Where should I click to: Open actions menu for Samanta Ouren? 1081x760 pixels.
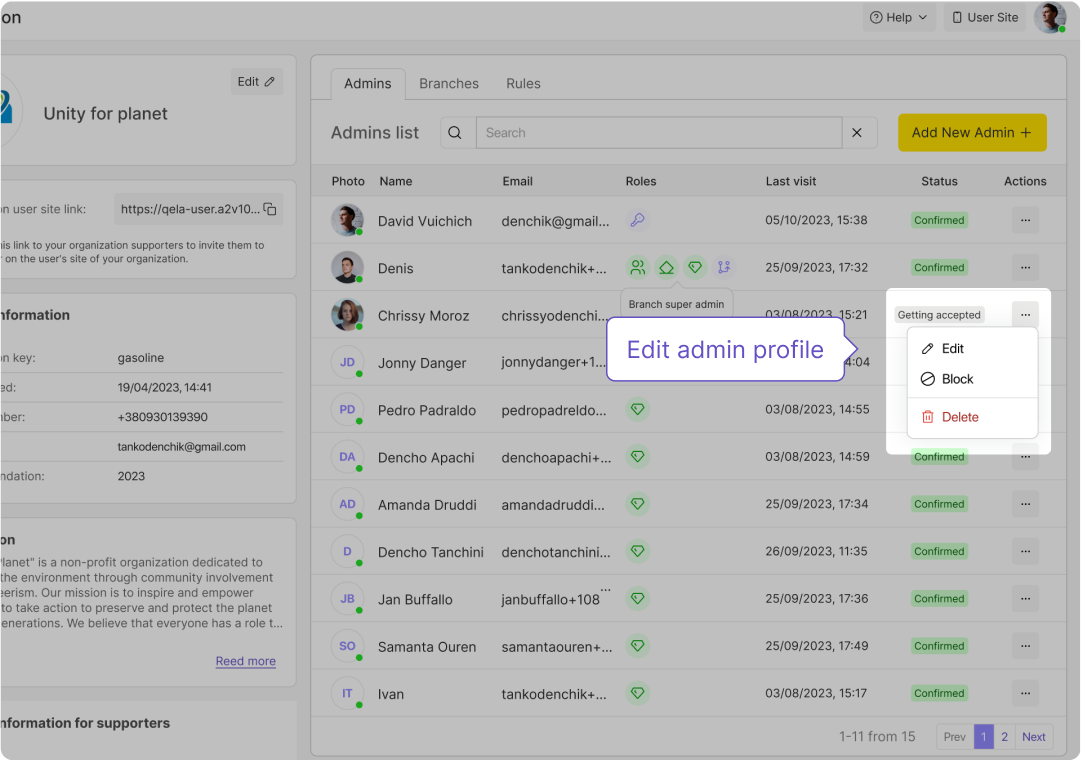[x=1025, y=646]
